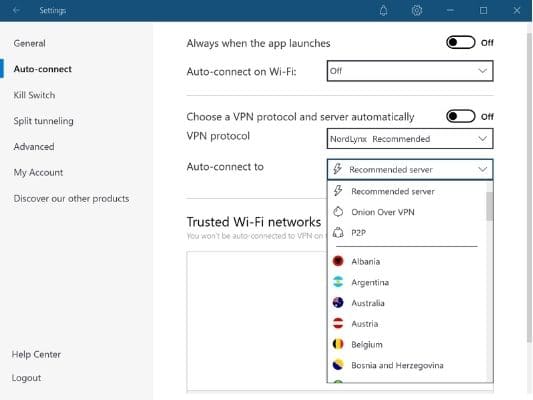The width and height of the screenshot is (533, 400).
Task: Click the Onion Over VPN icon
Action: click(338, 212)
